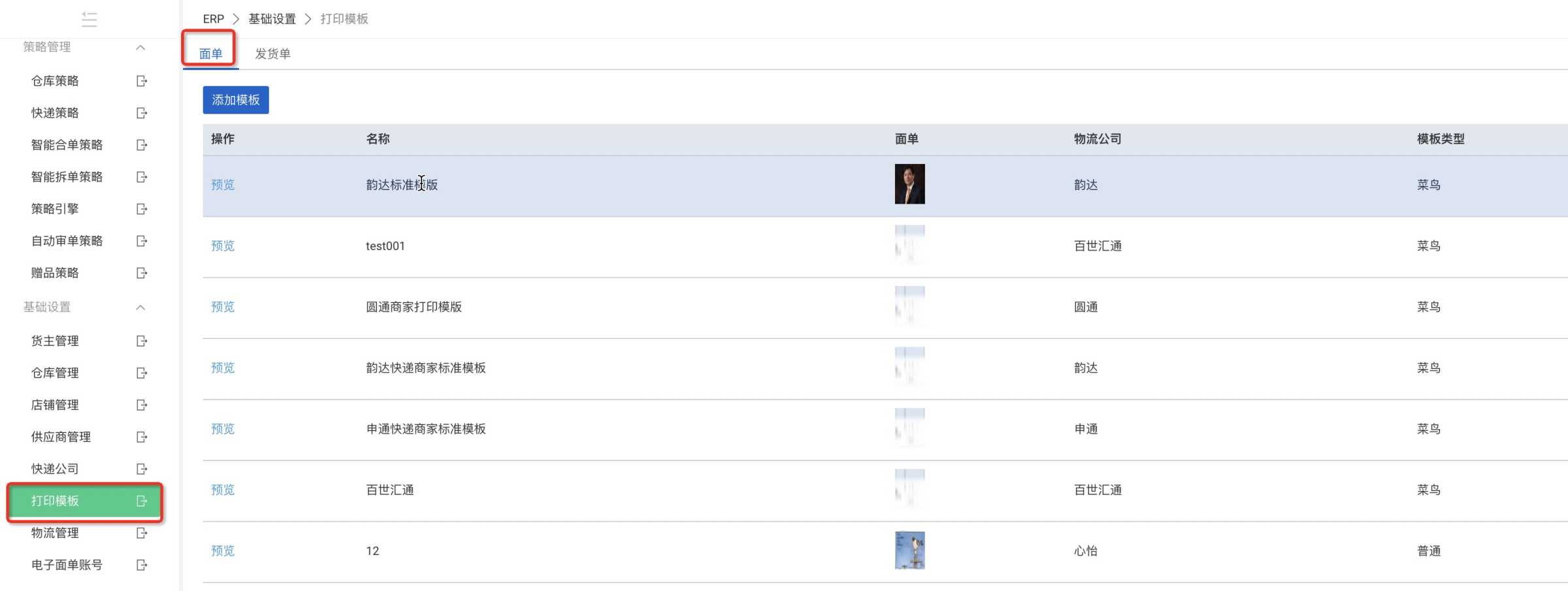Click the open icon beside 智能合单策略
The image size is (1568, 591).
click(x=142, y=145)
